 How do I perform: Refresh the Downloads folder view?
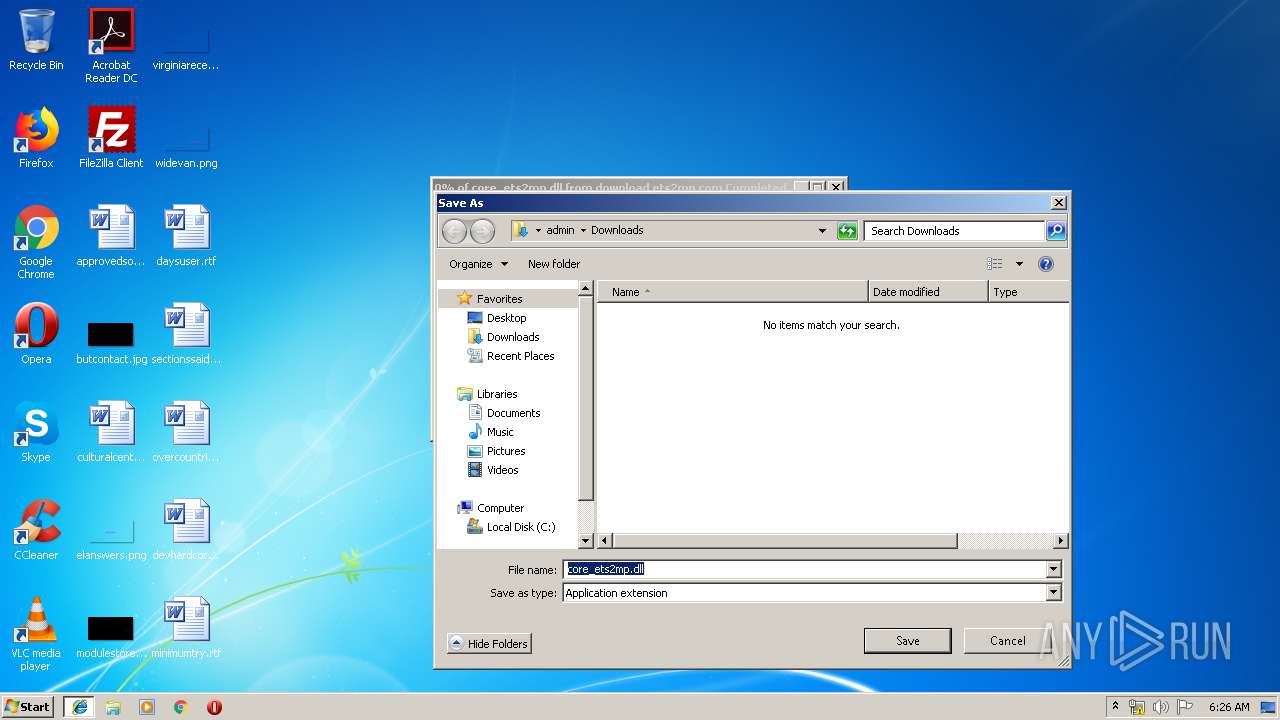(x=847, y=231)
